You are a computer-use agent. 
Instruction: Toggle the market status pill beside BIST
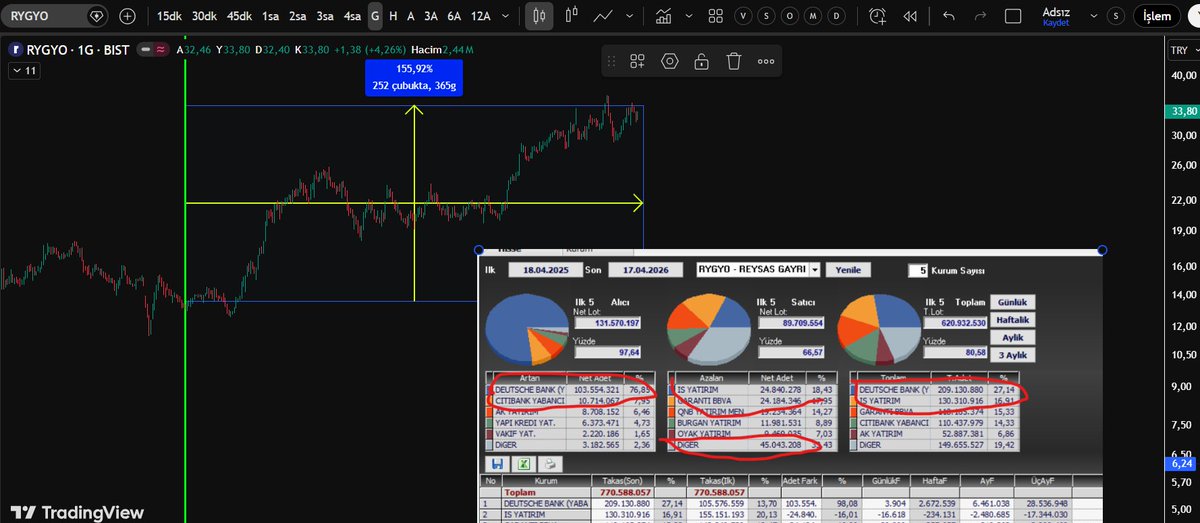[x=152, y=49]
